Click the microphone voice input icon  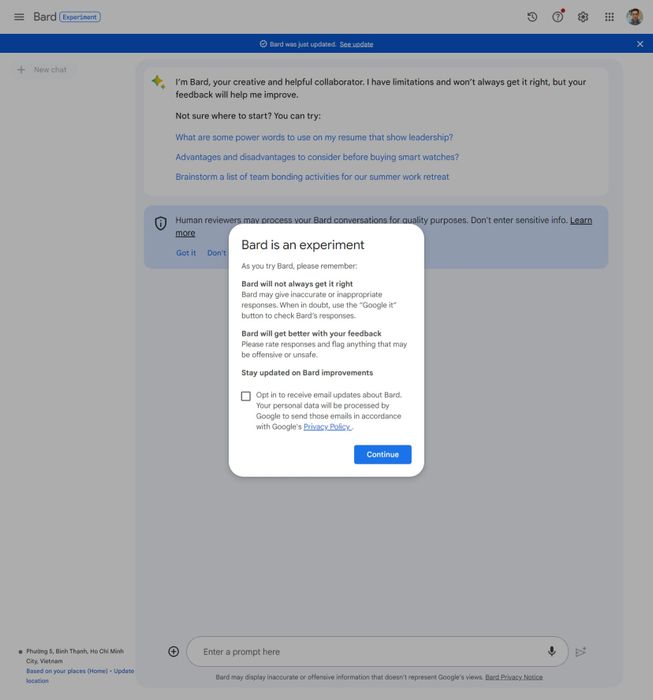point(552,651)
